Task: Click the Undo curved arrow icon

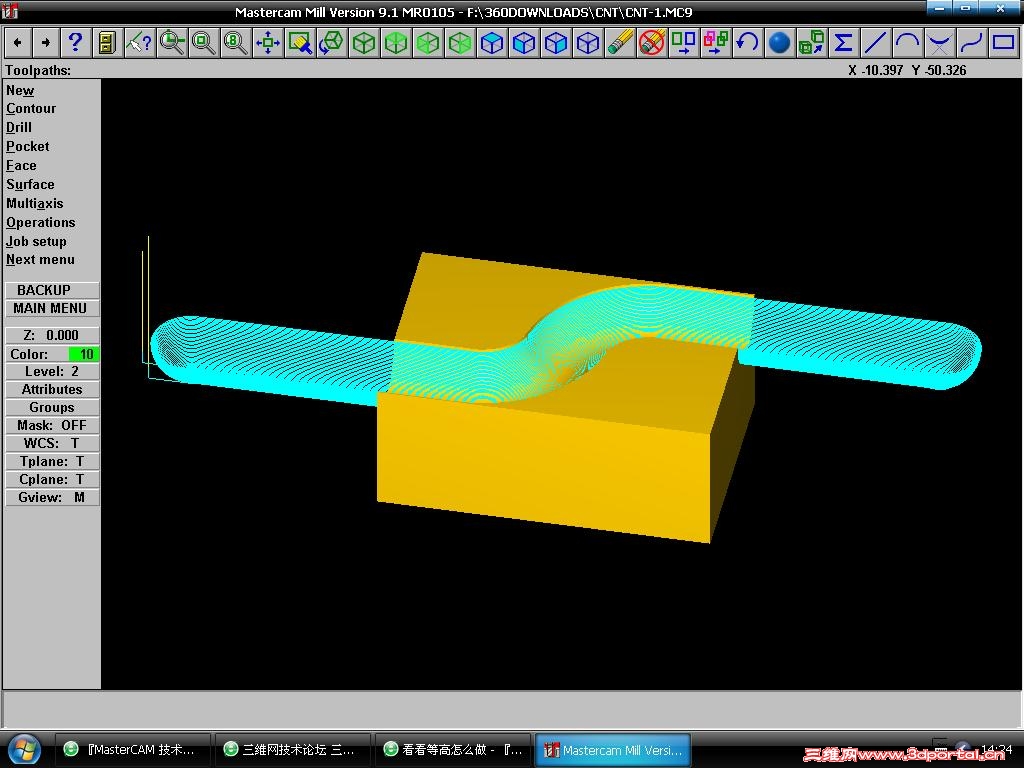Action: (x=748, y=43)
